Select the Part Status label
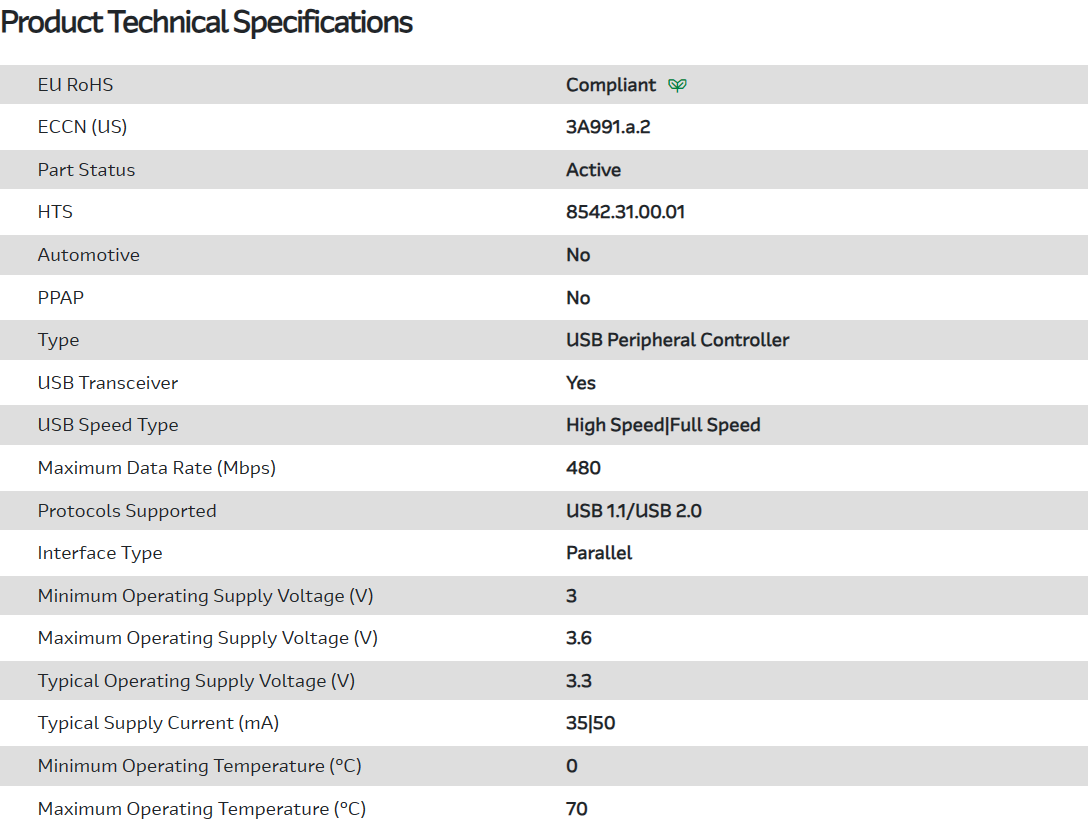The image size is (1088, 821). click(x=86, y=170)
